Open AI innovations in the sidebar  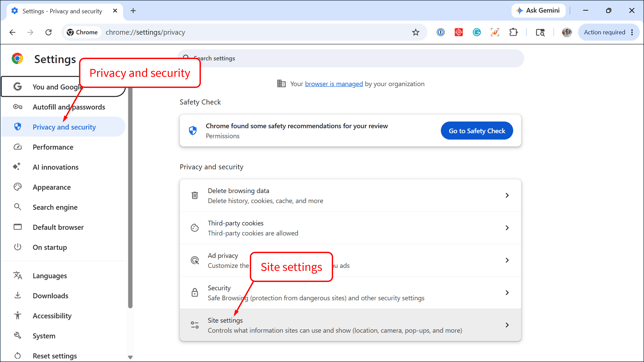coord(63,167)
